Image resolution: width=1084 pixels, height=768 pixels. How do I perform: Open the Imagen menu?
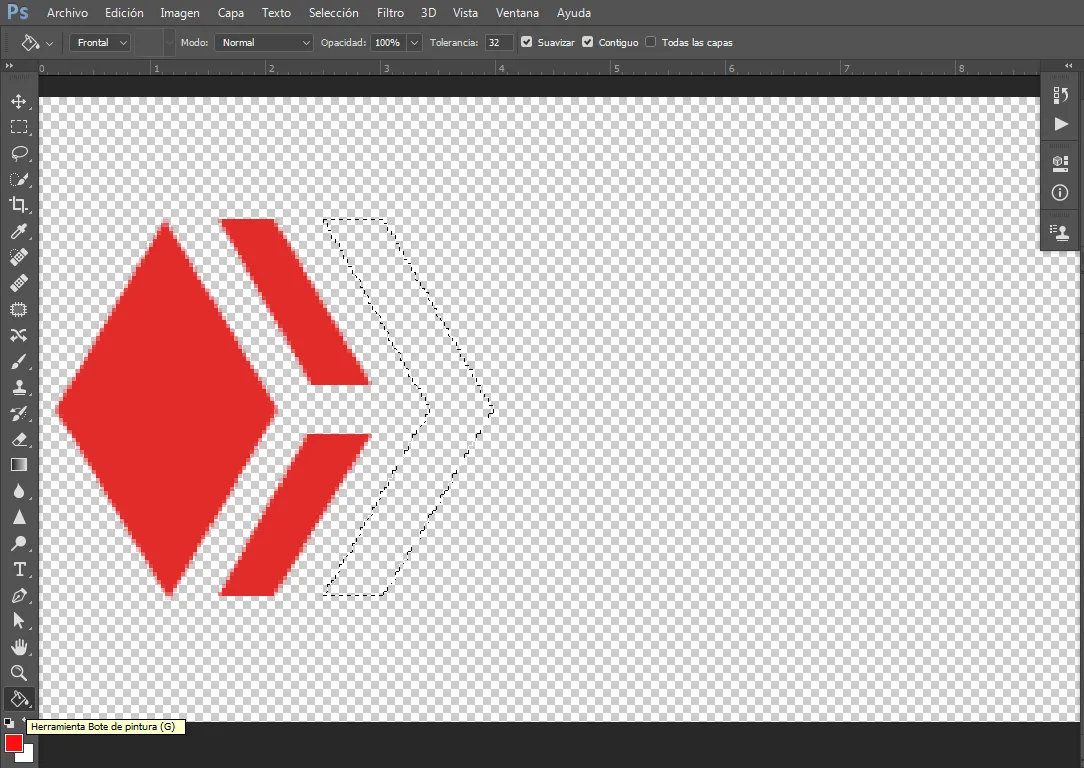180,12
